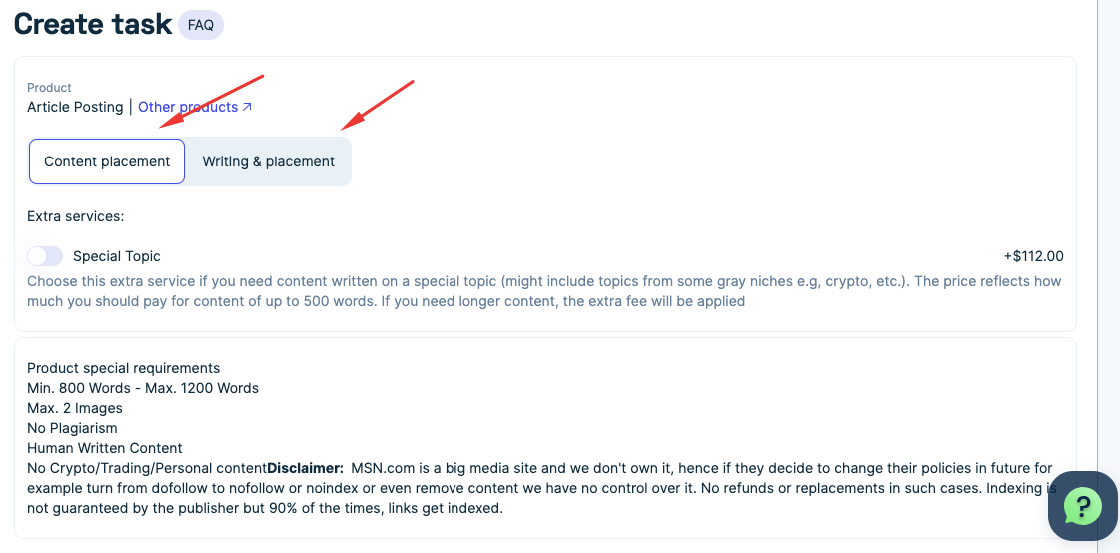The width and height of the screenshot is (1120, 553).
Task: Select the Content placement tab
Action: 107,161
